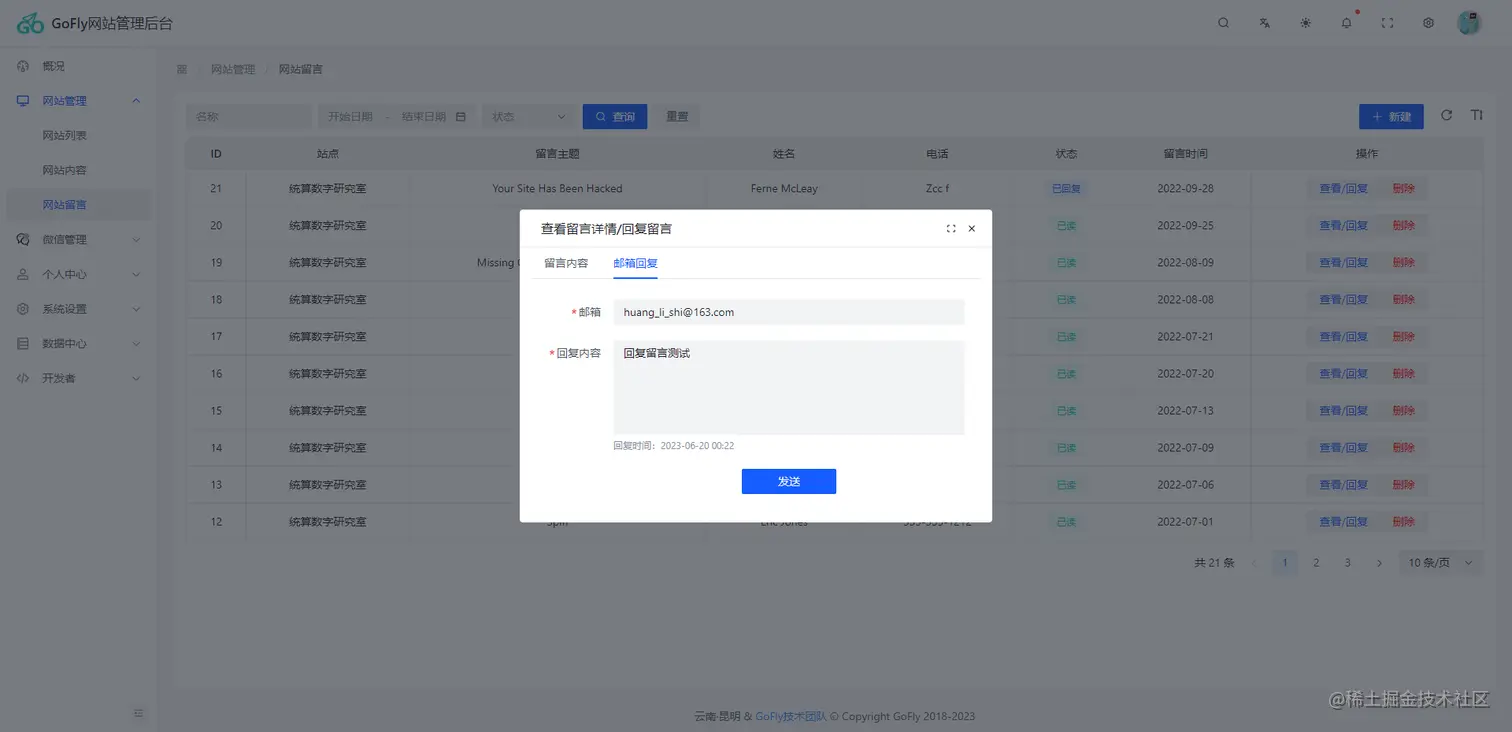The image size is (1512, 732).
Task: Click the language translation icon
Action: coord(1264,23)
